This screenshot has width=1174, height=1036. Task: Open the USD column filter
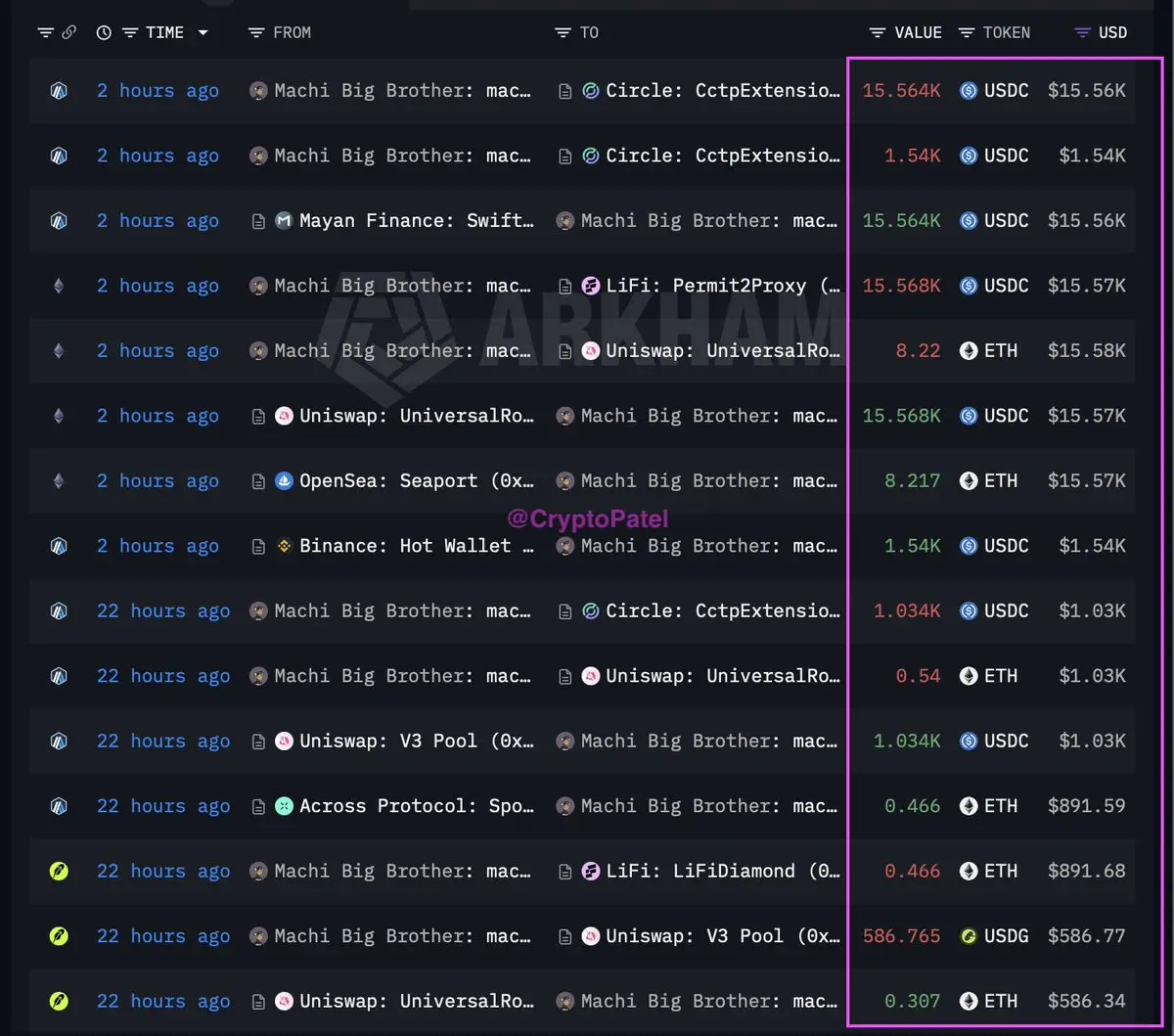coord(1082,32)
